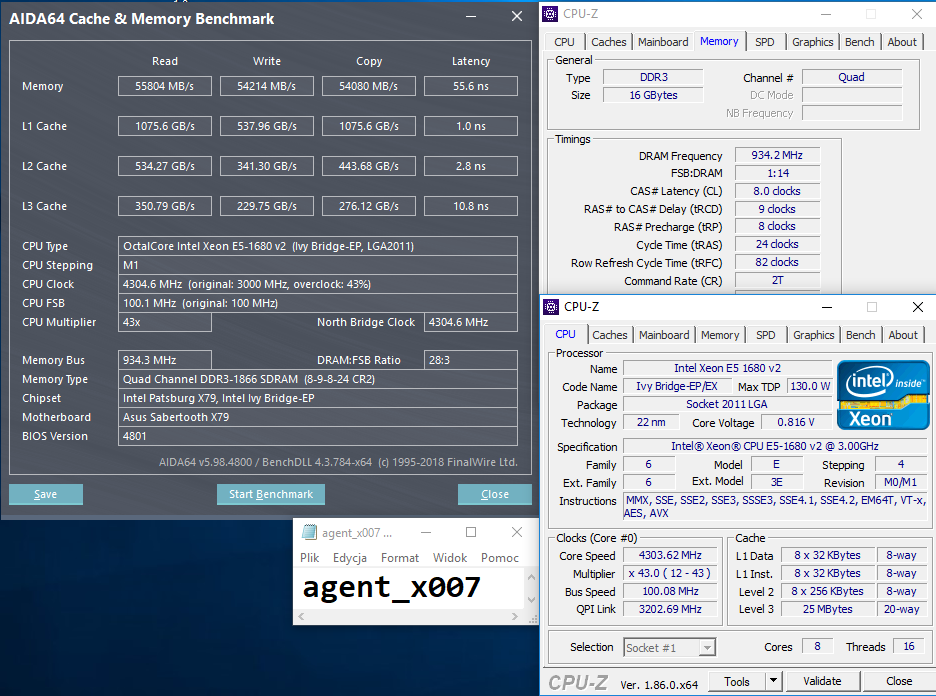Click the Asus Sabertooth X79 motherboard field
Viewport: 936px width, 696px height.
point(318,417)
